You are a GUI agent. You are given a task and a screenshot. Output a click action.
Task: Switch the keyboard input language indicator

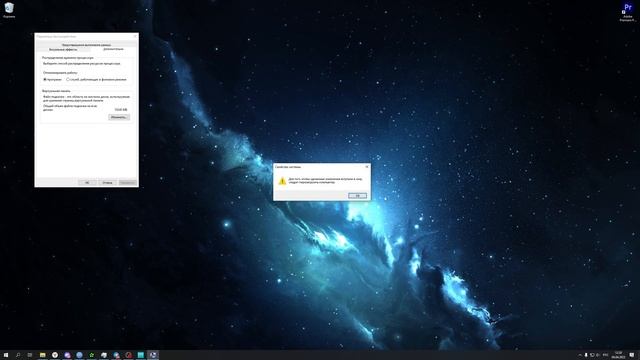click(x=605, y=355)
